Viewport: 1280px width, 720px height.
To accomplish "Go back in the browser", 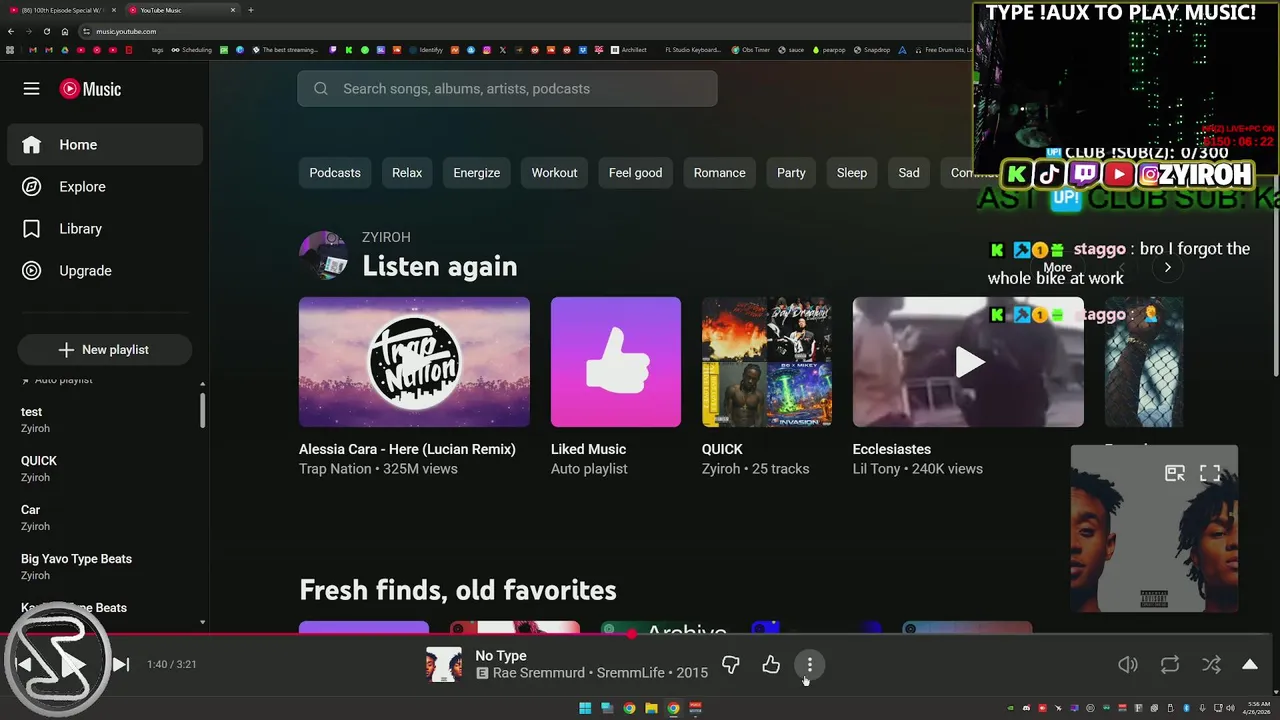I will pyautogui.click(x=11, y=31).
